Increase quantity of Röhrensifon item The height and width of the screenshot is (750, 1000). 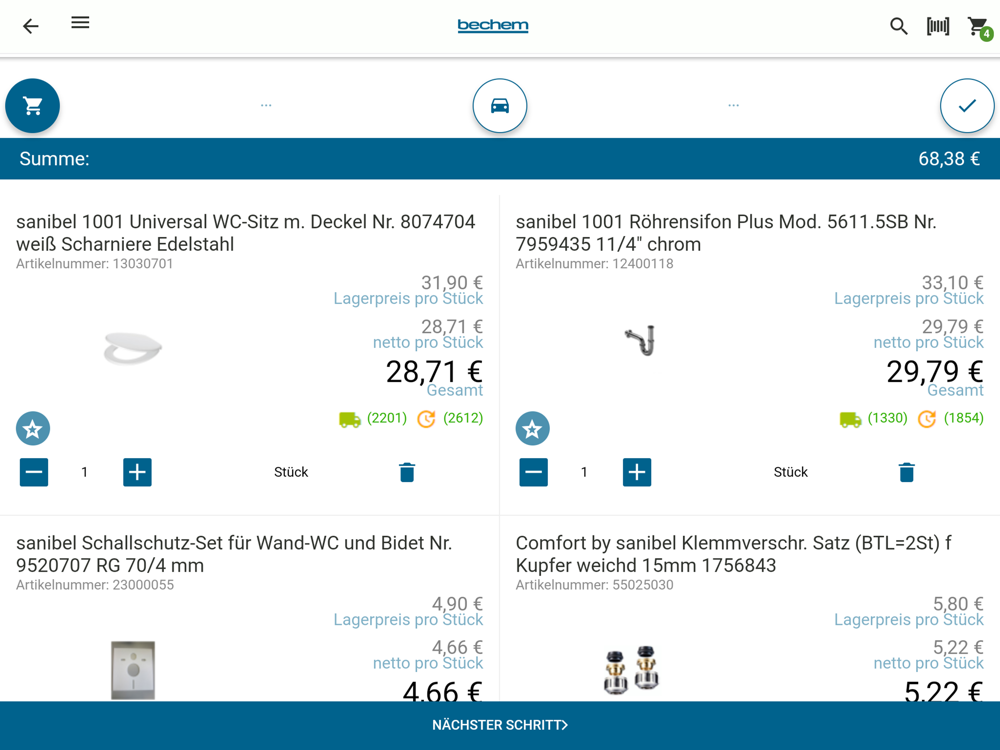(637, 473)
